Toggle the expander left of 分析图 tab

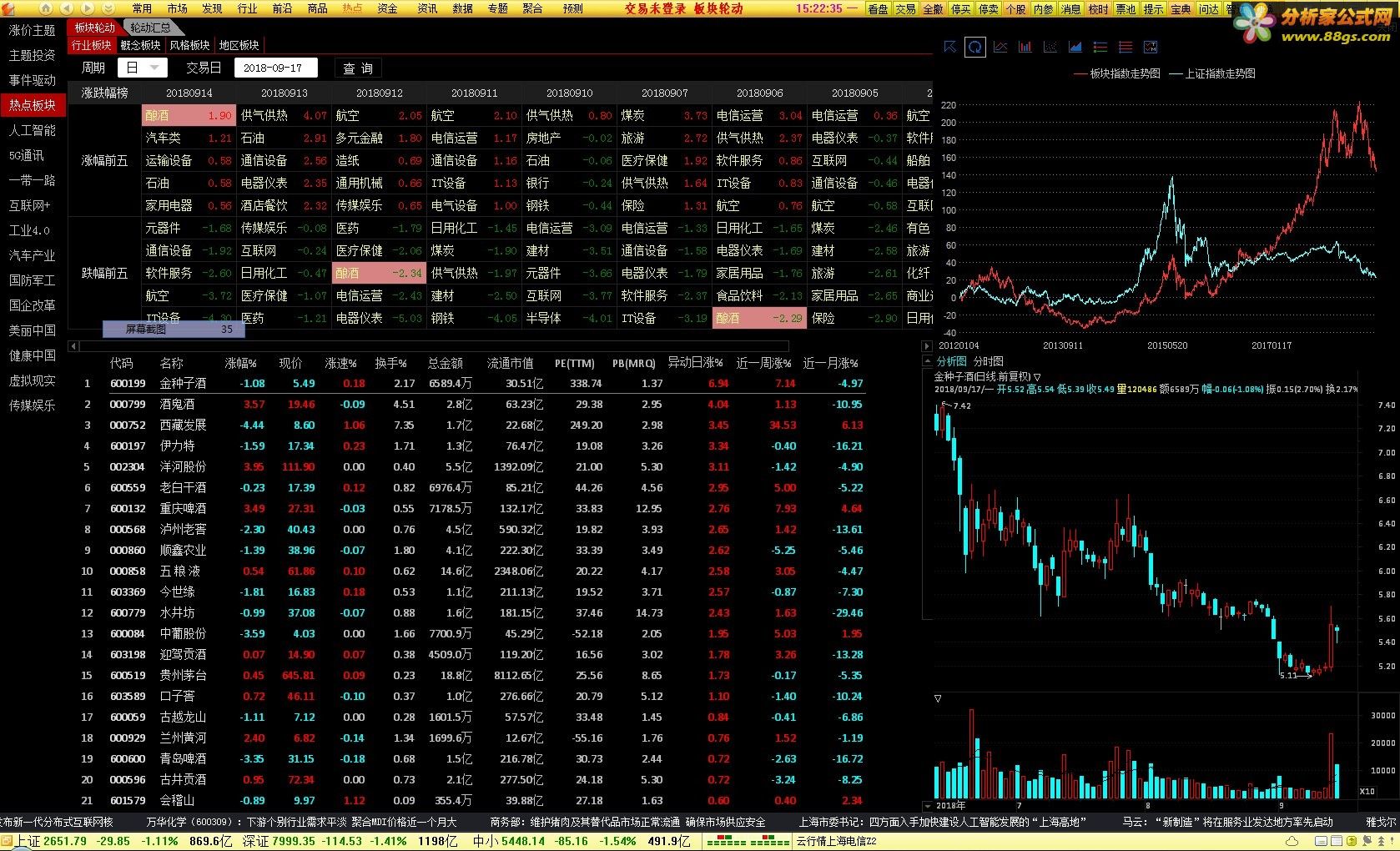(x=928, y=361)
